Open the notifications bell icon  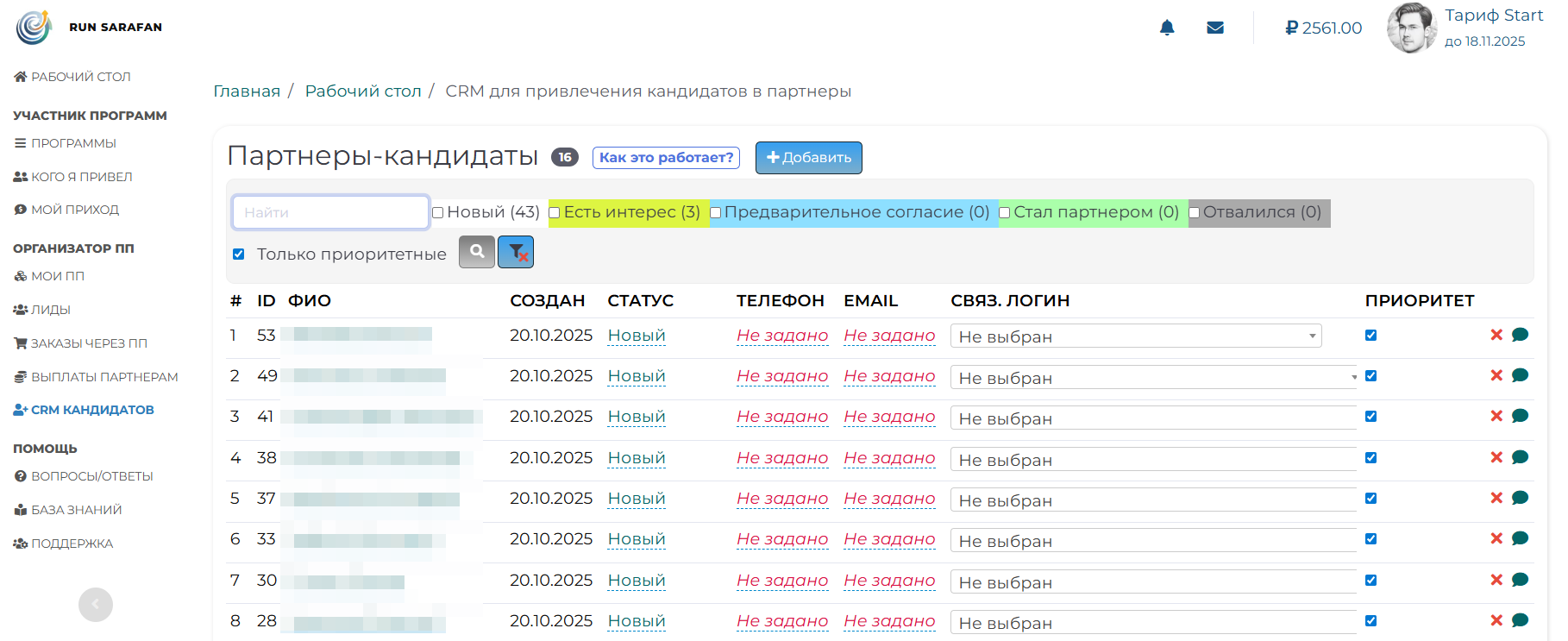[1167, 28]
